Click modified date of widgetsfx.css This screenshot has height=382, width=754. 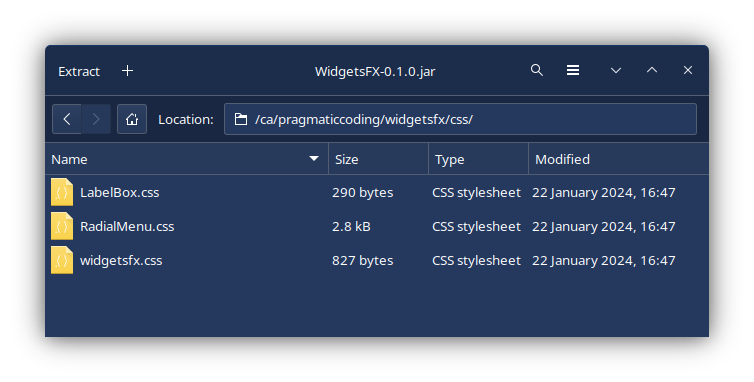point(603,261)
